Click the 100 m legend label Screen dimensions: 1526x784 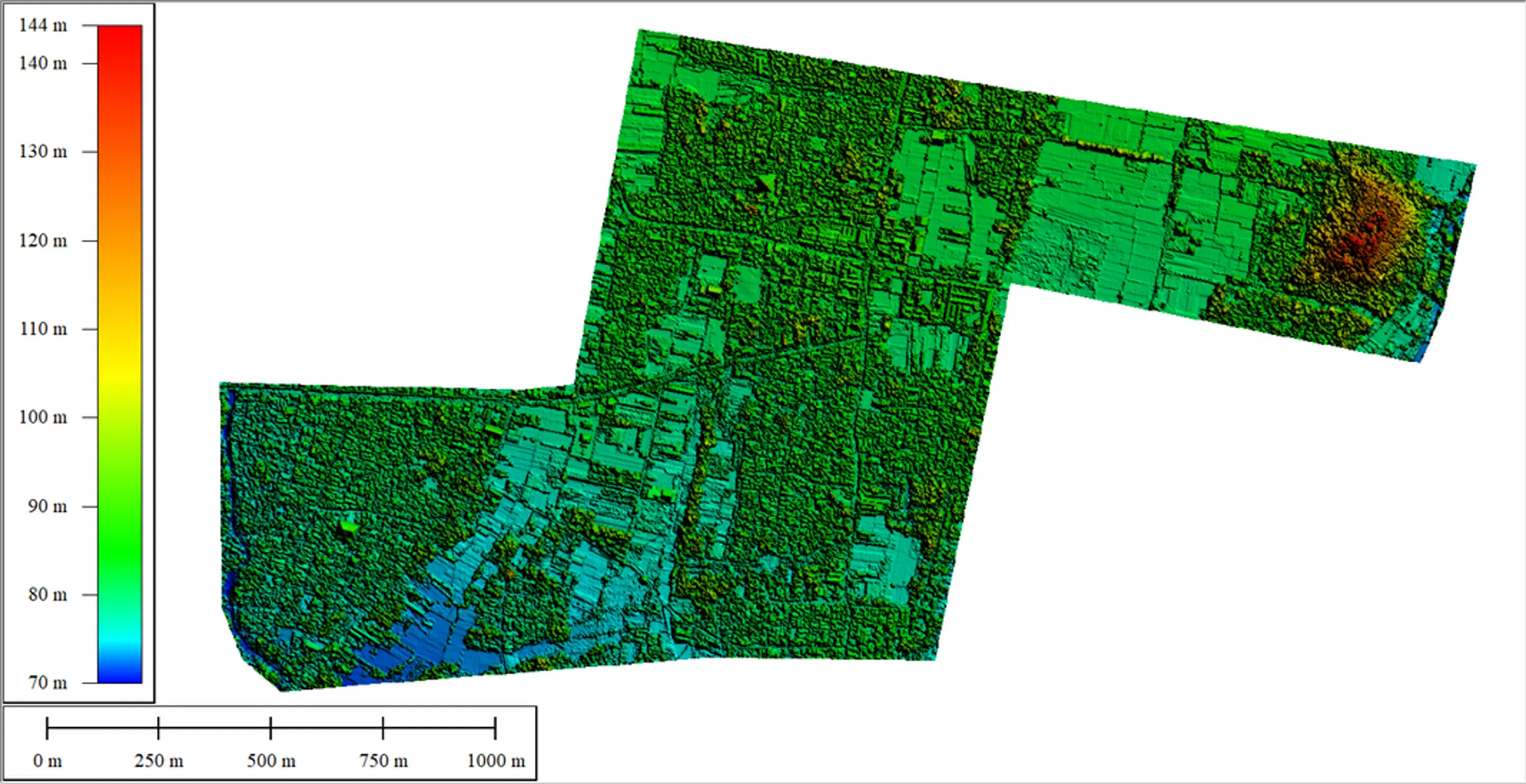coord(42,417)
